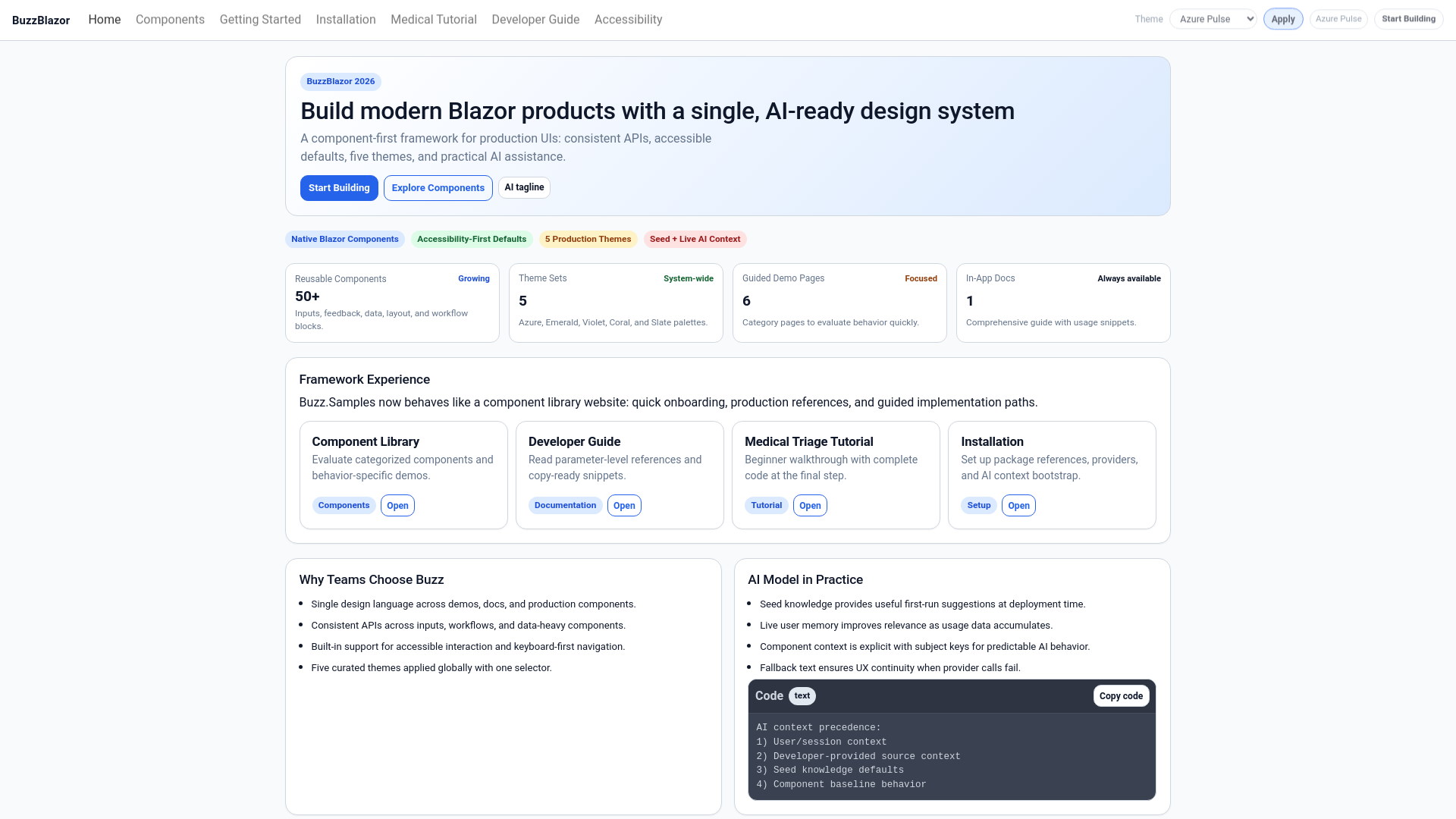
Task: Click 'Five curated themes applied globally' bullet
Action: [x=431, y=668]
